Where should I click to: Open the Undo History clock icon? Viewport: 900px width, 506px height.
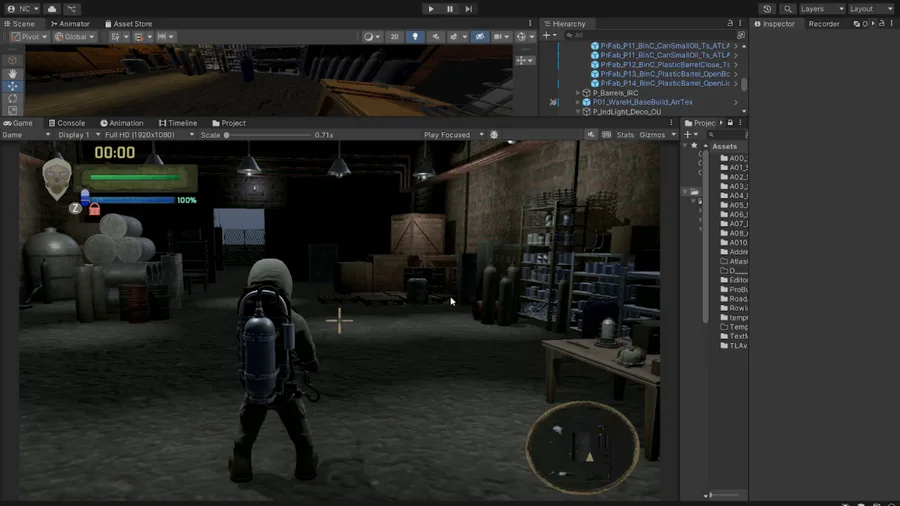point(767,9)
